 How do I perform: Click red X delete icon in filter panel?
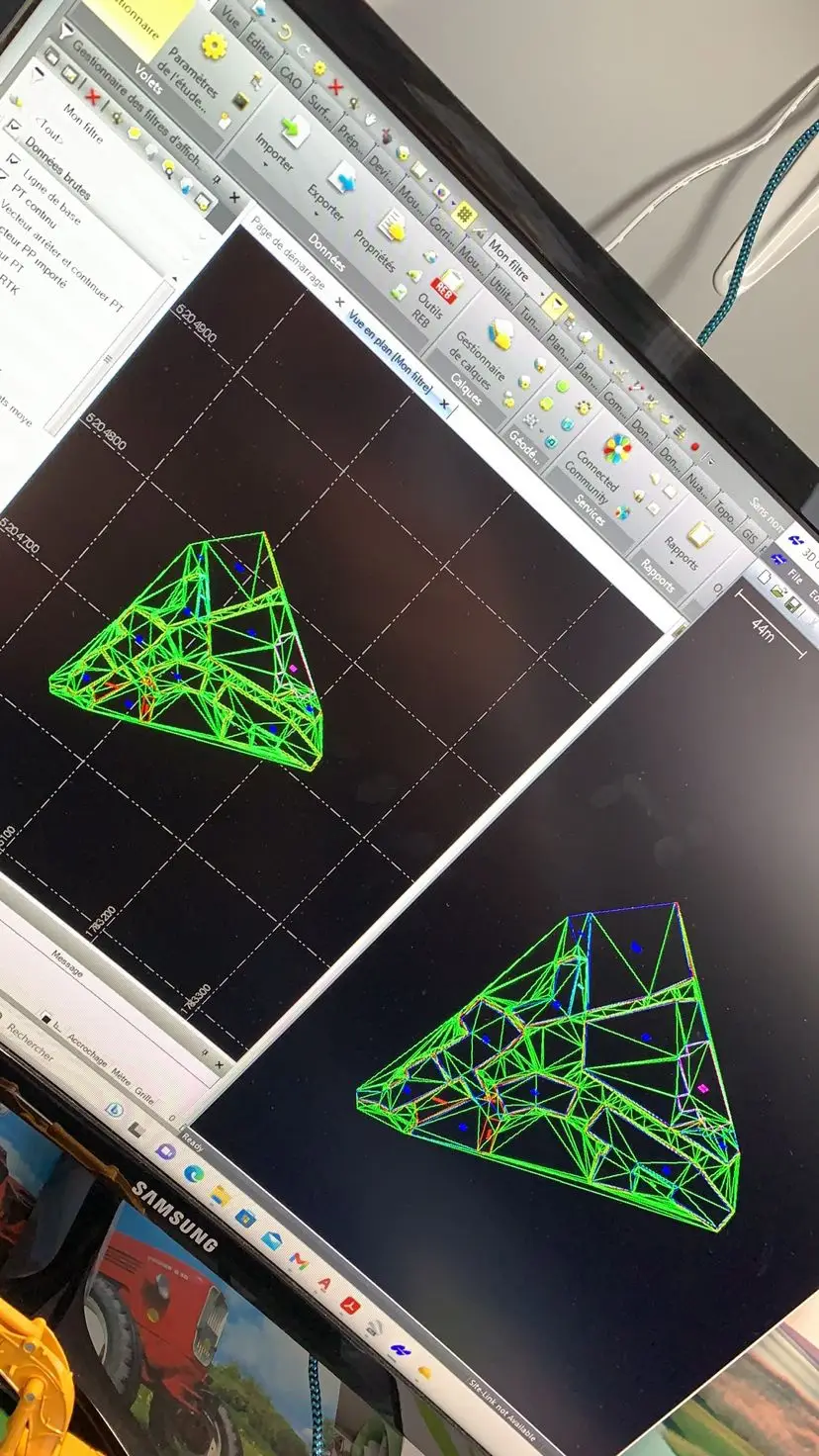93,96
